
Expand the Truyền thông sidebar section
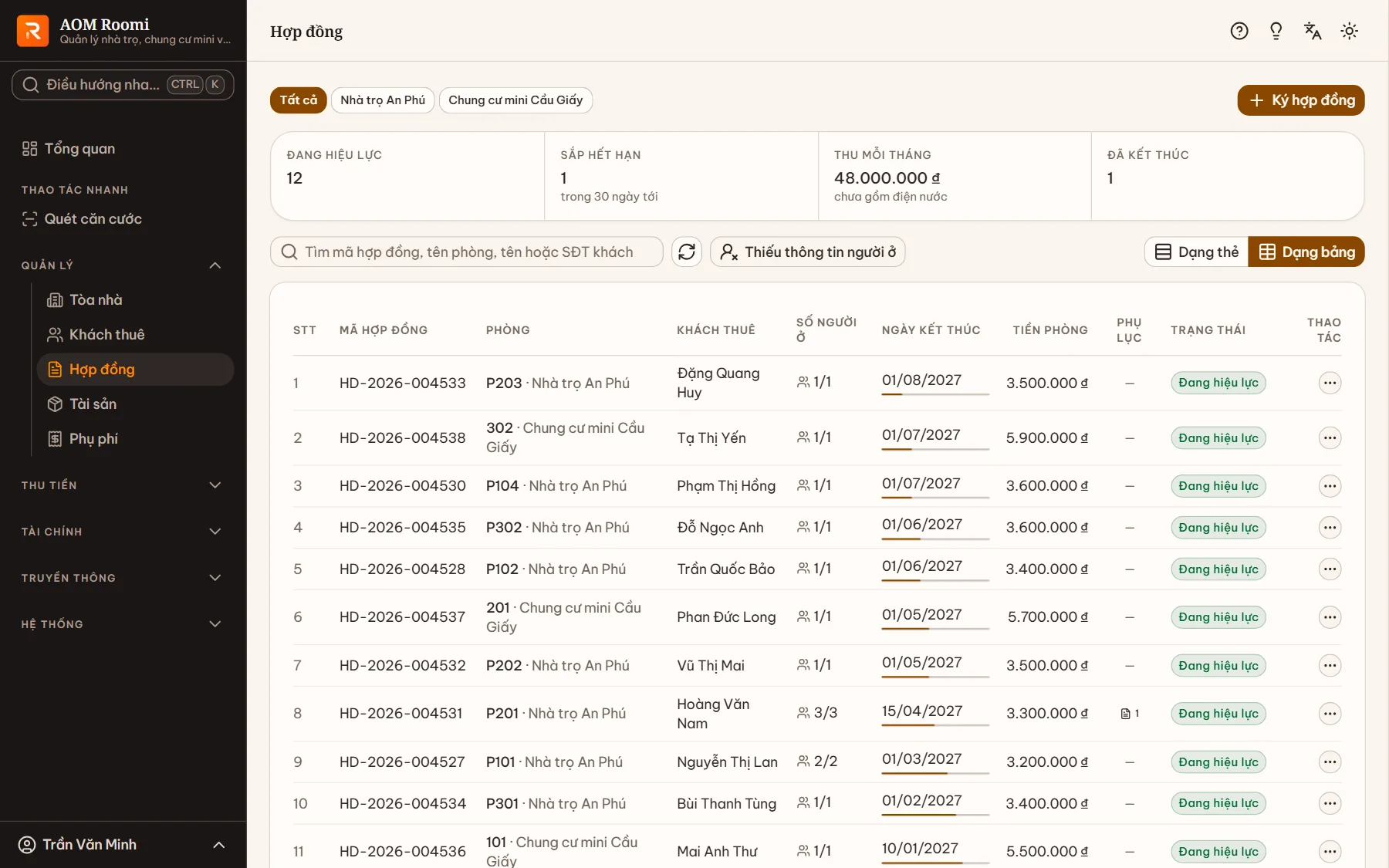coord(122,578)
